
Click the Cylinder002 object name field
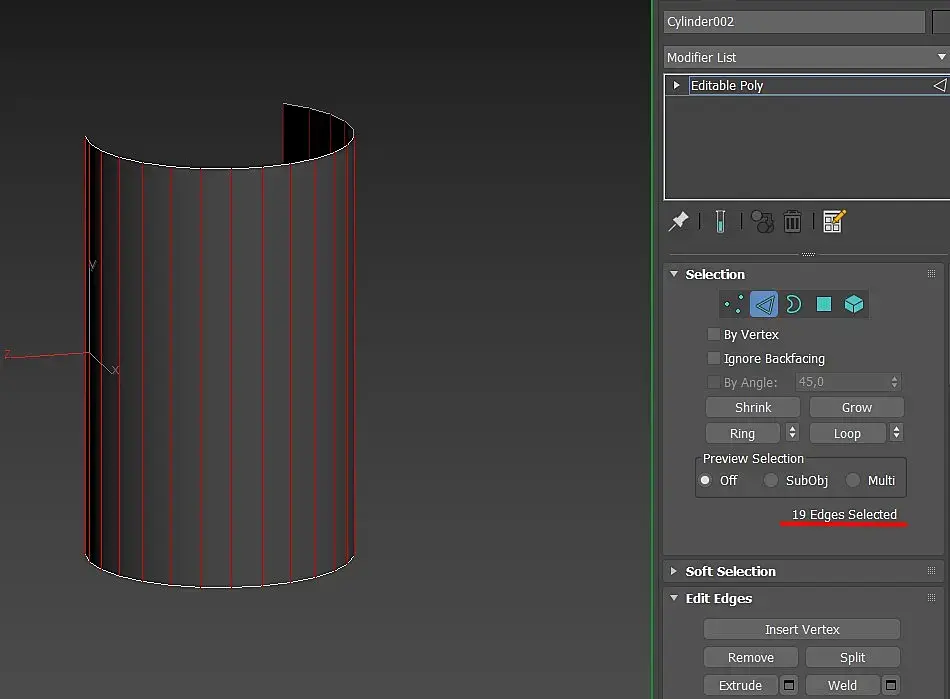pyautogui.click(x=794, y=22)
